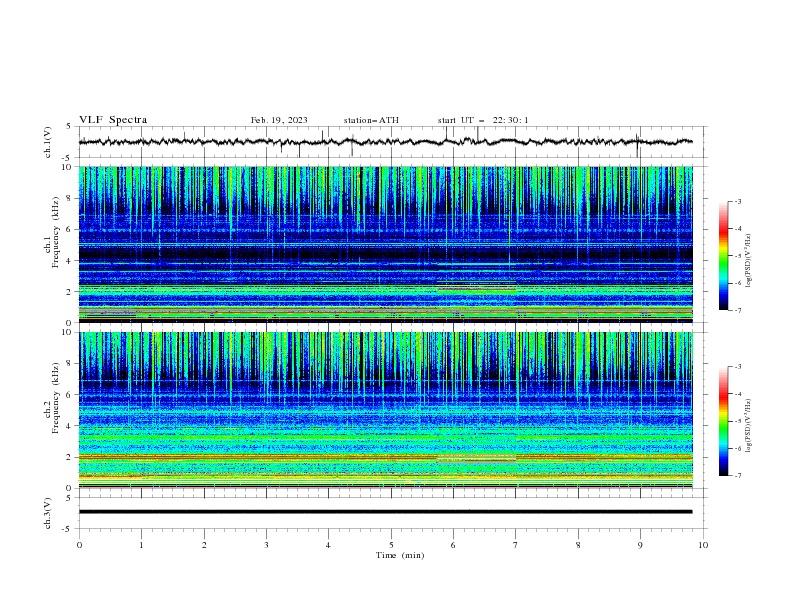Click the time axis tick label "7"
Viewport: 792px width, 612px height.
point(516,545)
